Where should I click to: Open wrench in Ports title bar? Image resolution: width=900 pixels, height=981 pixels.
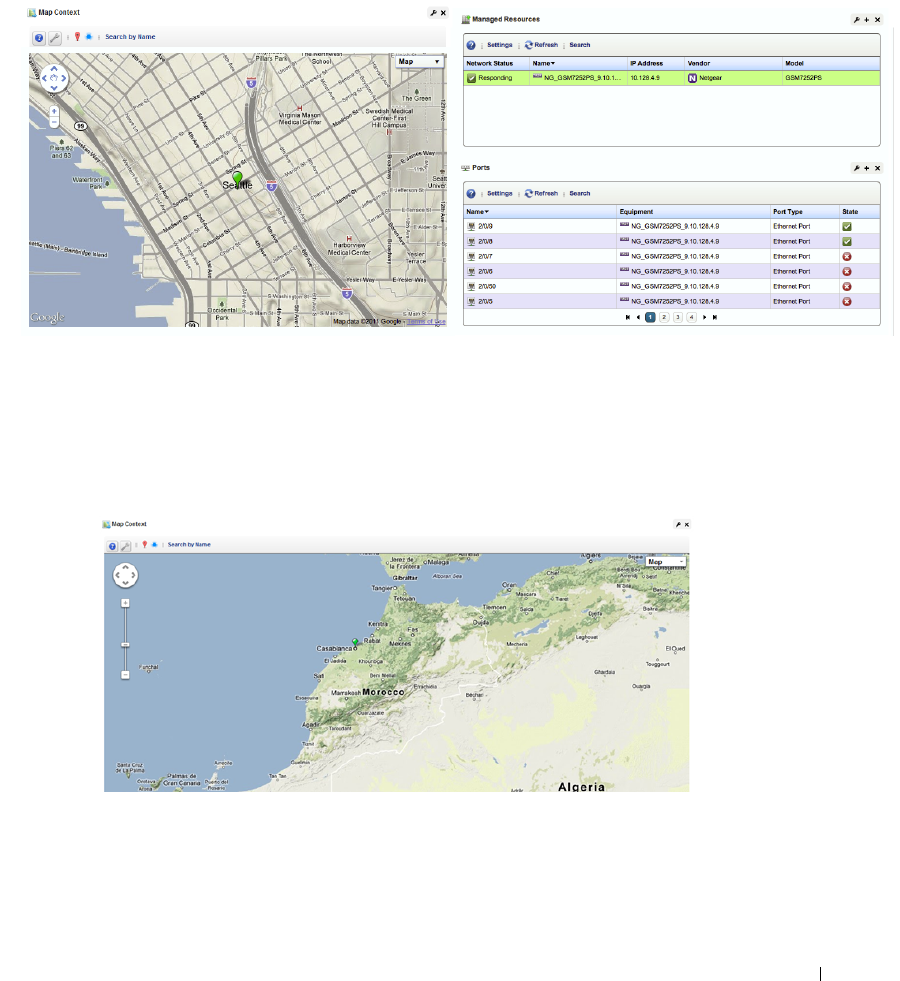pos(856,168)
